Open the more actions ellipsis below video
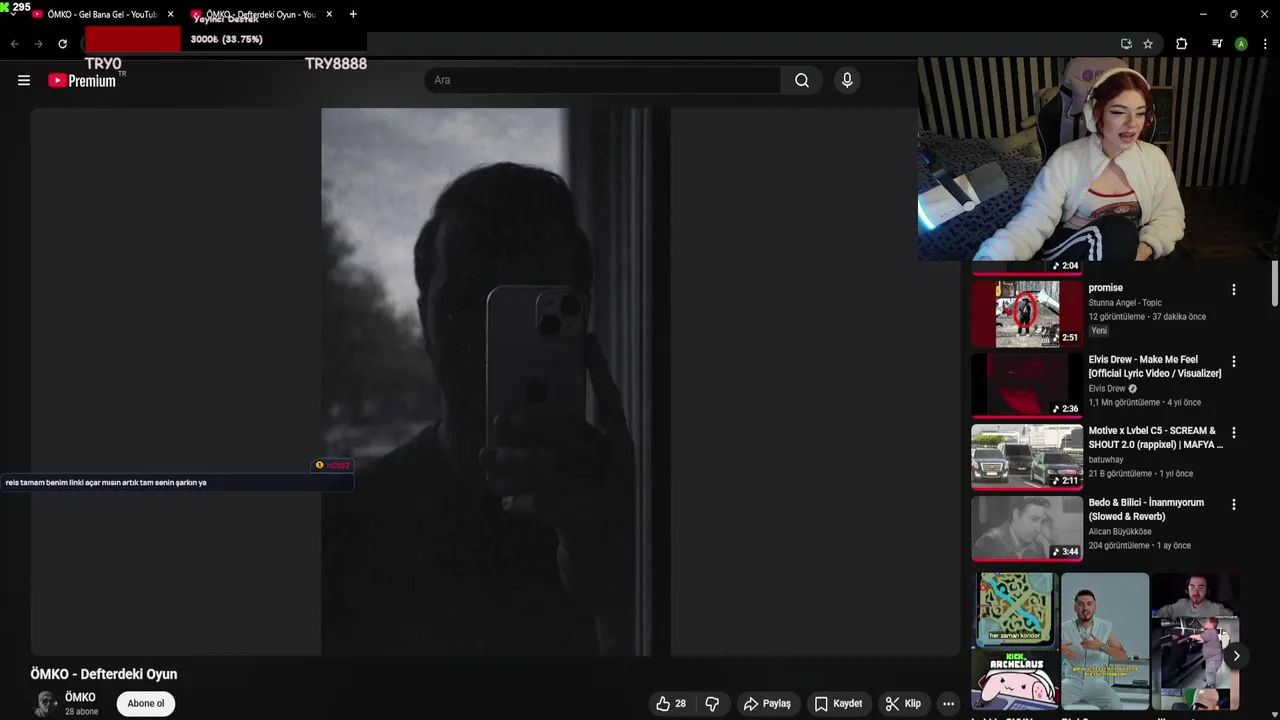The image size is (1280, 720). [948, 704]
